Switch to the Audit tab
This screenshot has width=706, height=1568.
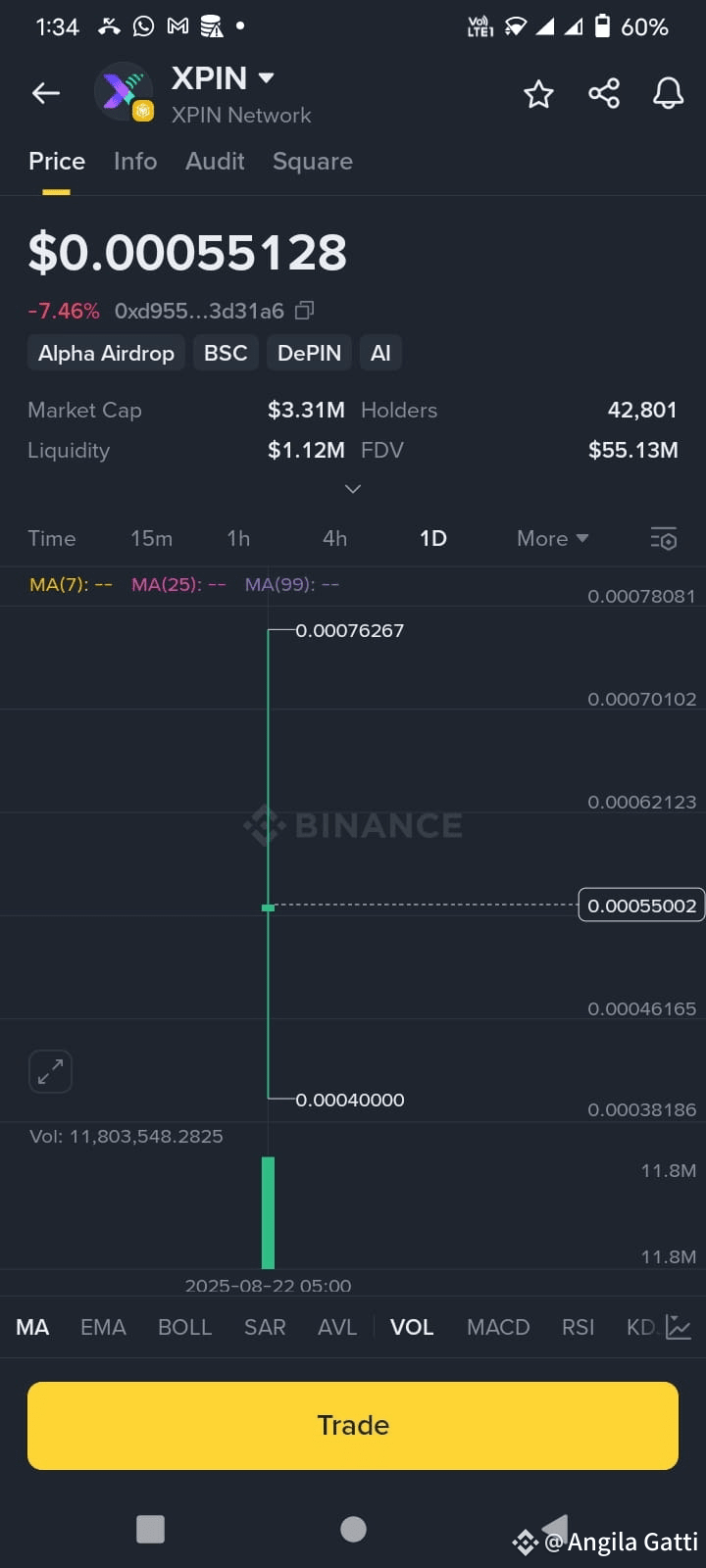pyautogui.click(x=215, y=161)
